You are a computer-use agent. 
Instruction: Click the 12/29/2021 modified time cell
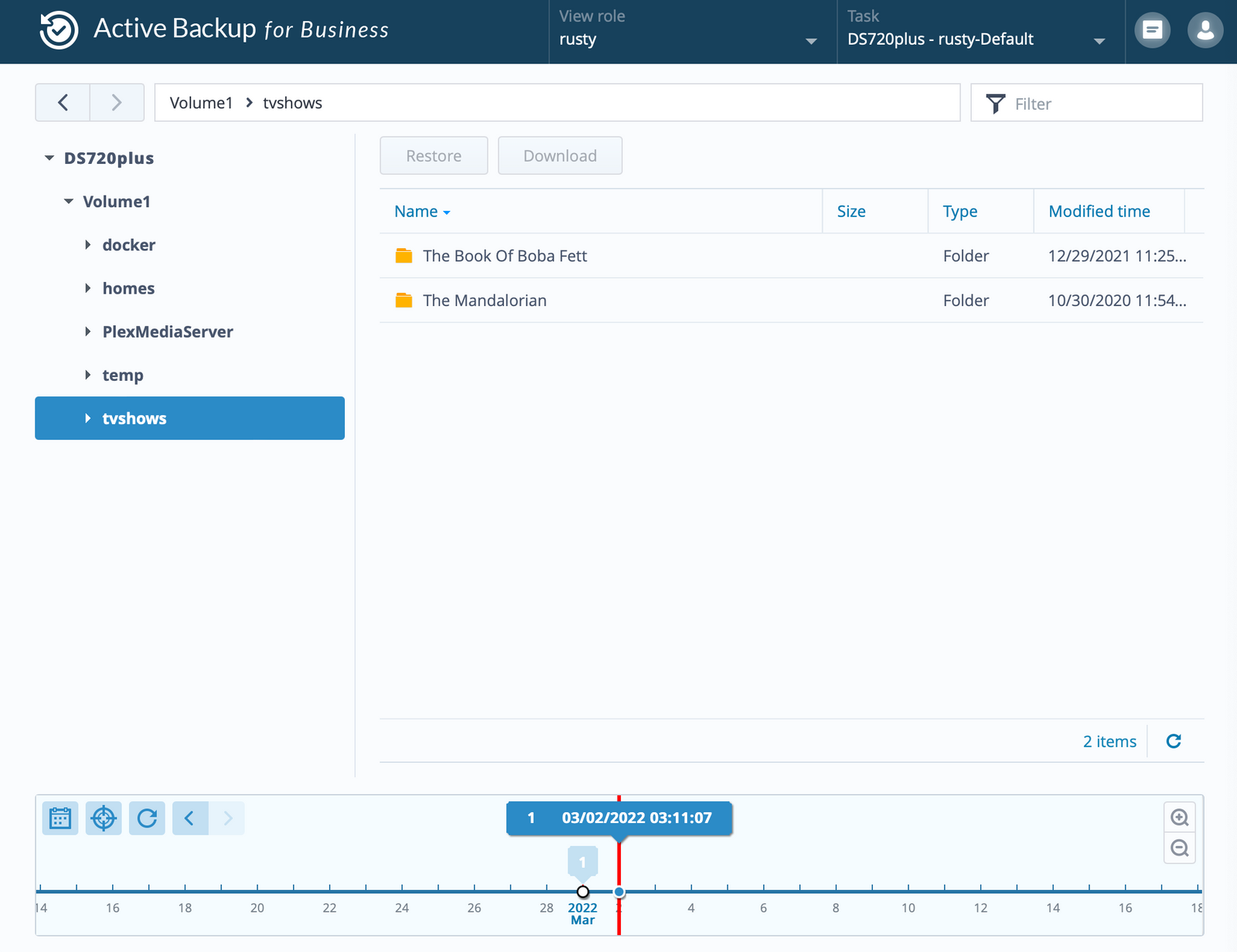click(1117, 256)
